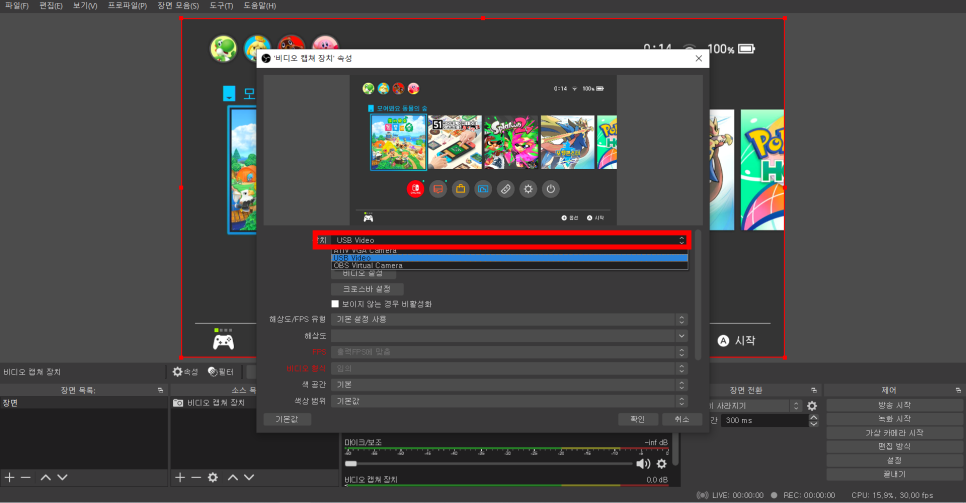Pop out the 장면 전환 dock
Image resolution: width=966 pixels, height=503 pixels.
click(814, 390)
